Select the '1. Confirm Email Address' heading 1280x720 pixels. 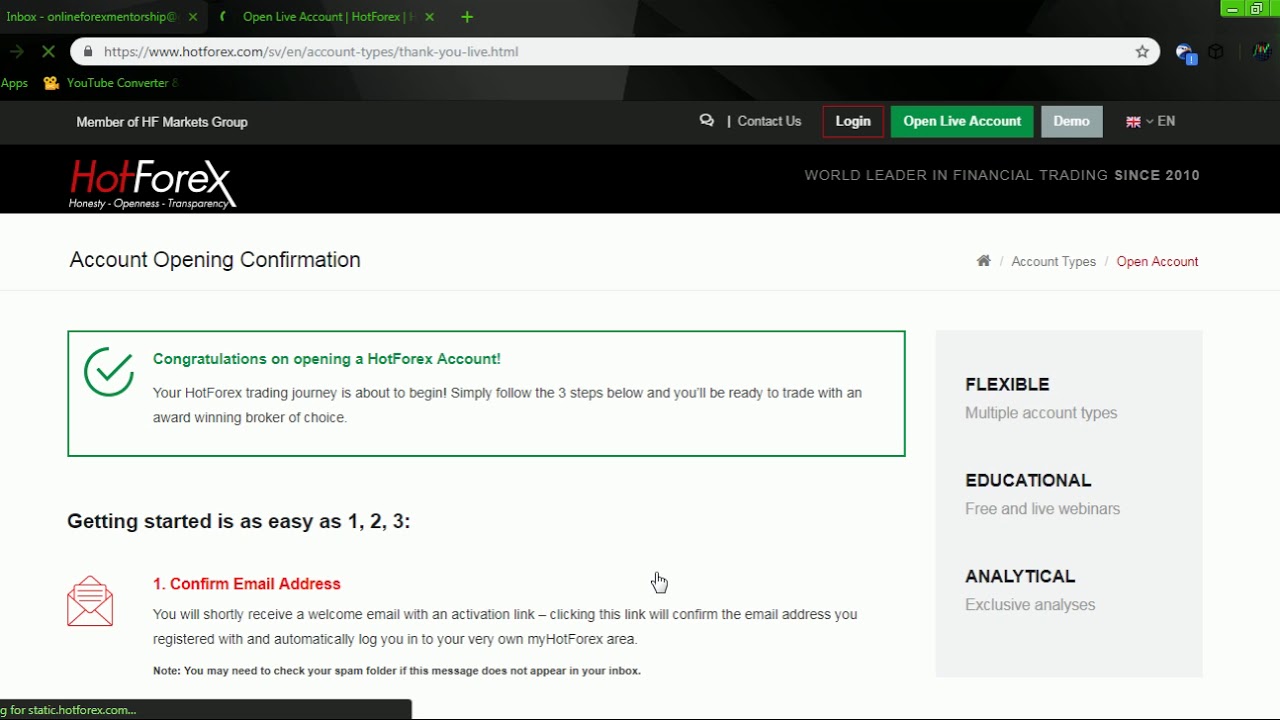pyautogui.click(x=247, y=584)
